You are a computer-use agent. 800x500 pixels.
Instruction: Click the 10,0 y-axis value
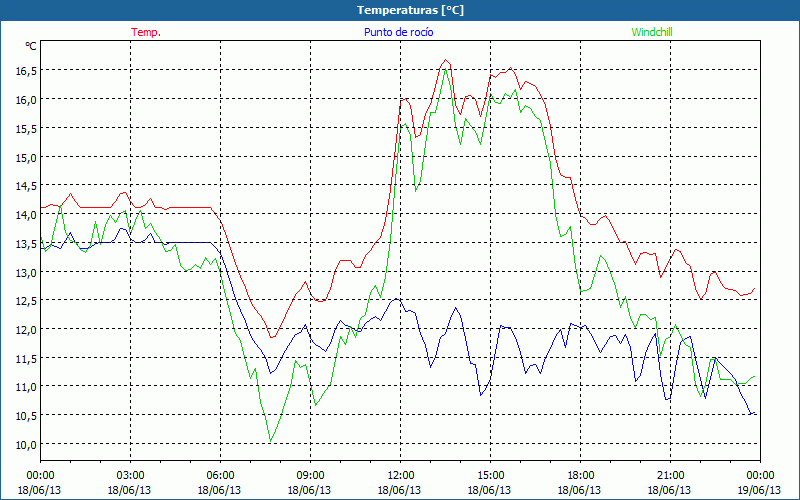(x=26, y=444)
